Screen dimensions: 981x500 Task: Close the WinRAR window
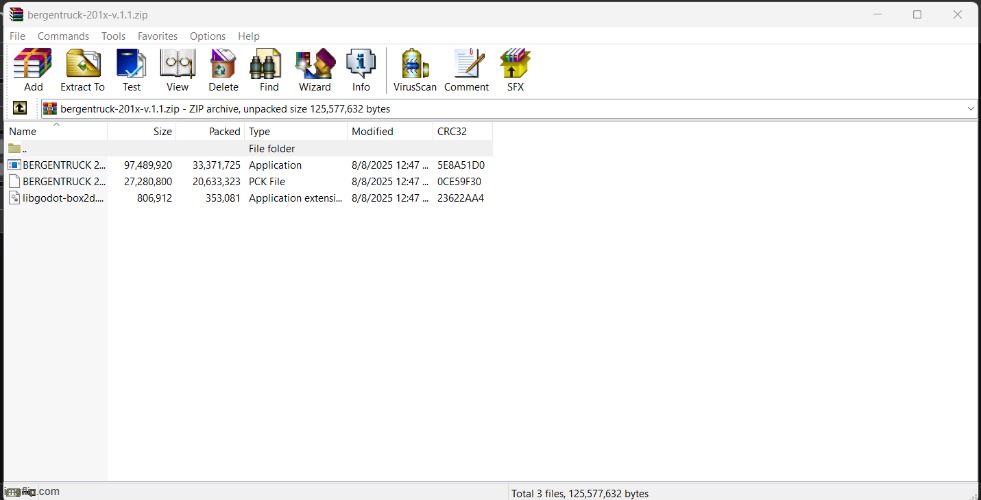pos(957,14)
